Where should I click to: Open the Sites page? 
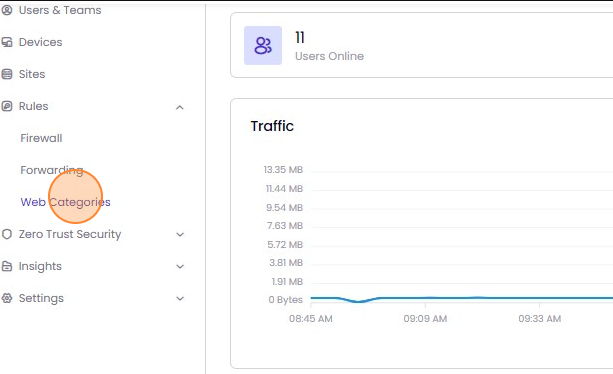pos(32,74)
